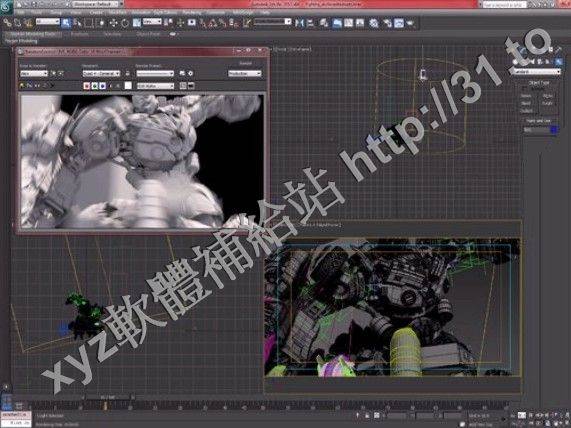This screenshot has width=571, height=428.
Task: Click the Use Pivot Point Center icon
Action: point(168,23)
